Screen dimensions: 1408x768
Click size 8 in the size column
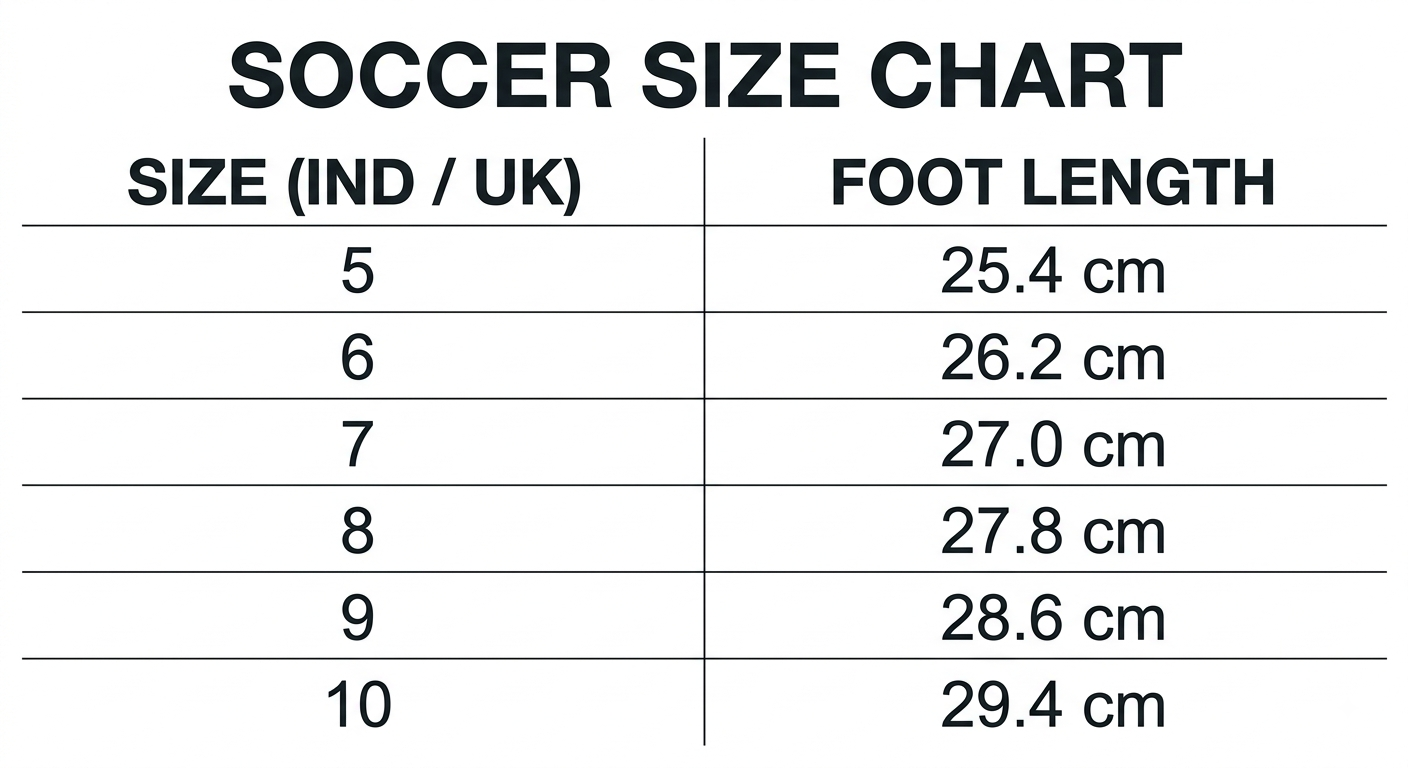coord(357,532)
